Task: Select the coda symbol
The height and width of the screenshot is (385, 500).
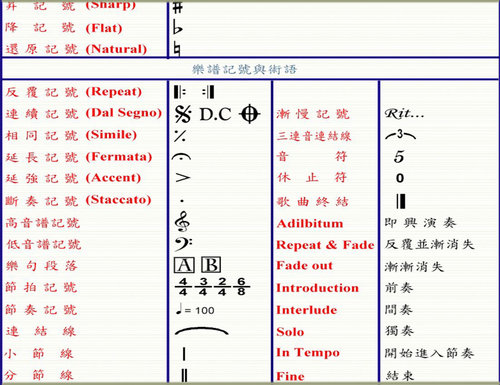Action: click(249, 114)
